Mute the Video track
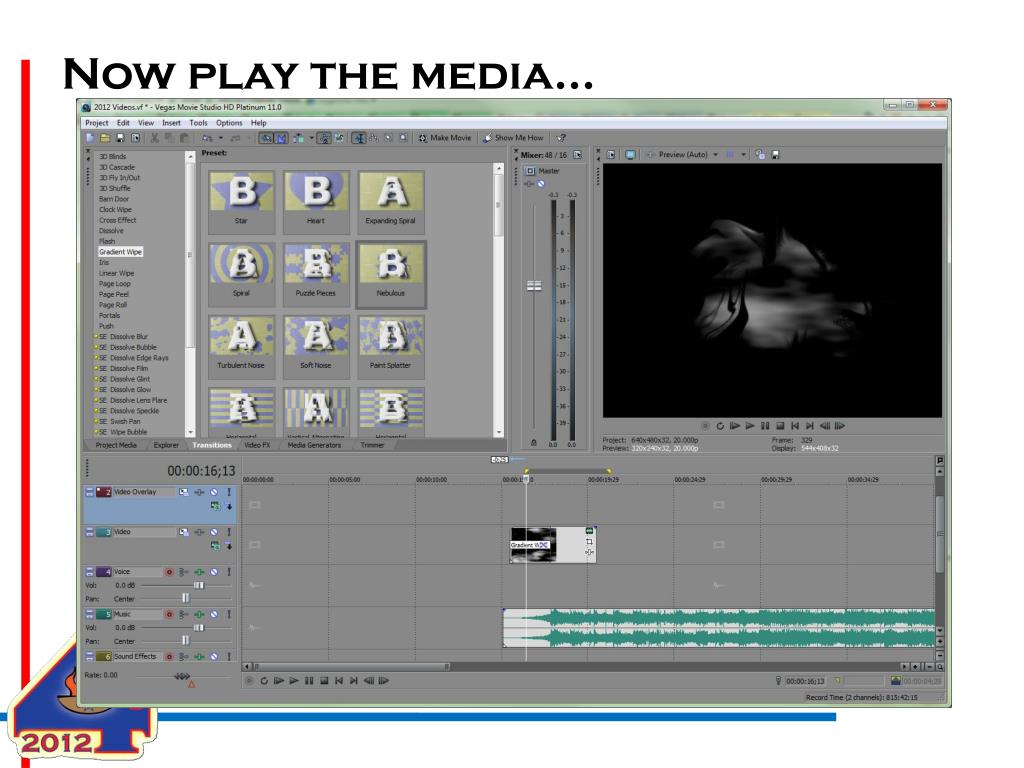 [x=214, y=532]
